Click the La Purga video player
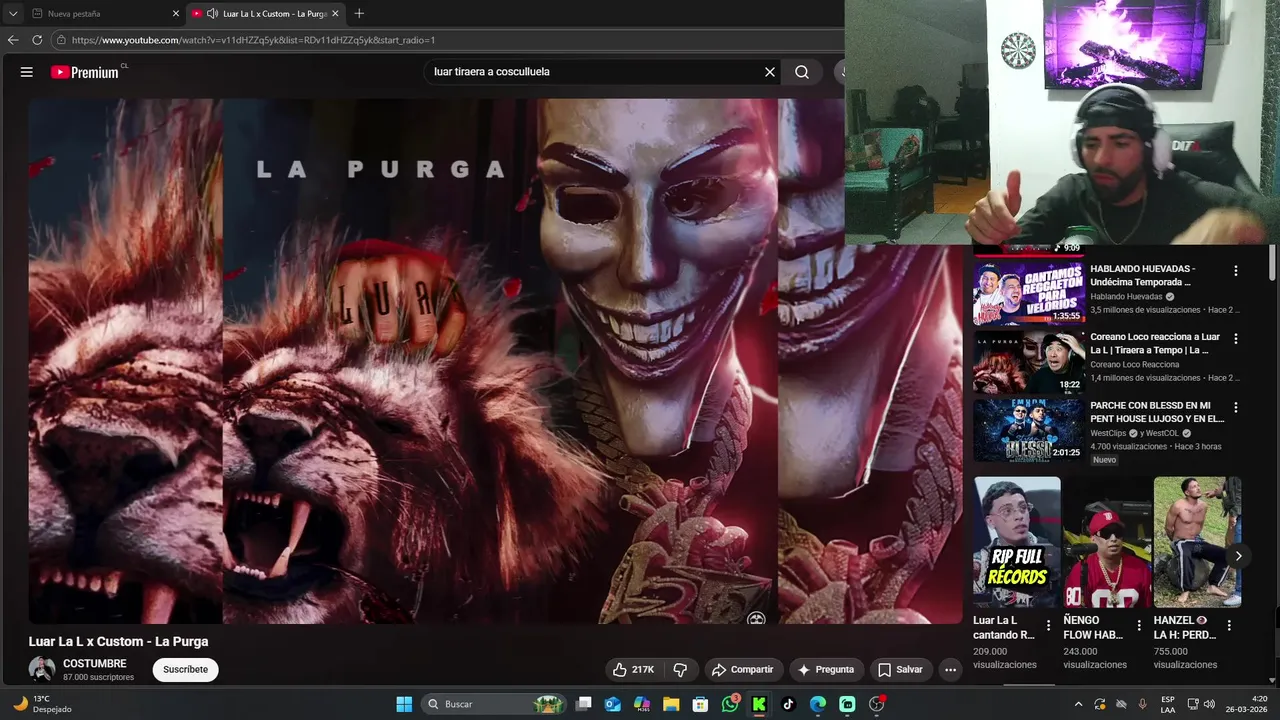Image resolution: width=1280 pixels, height=720 pixels. click(x=495, y=361)
